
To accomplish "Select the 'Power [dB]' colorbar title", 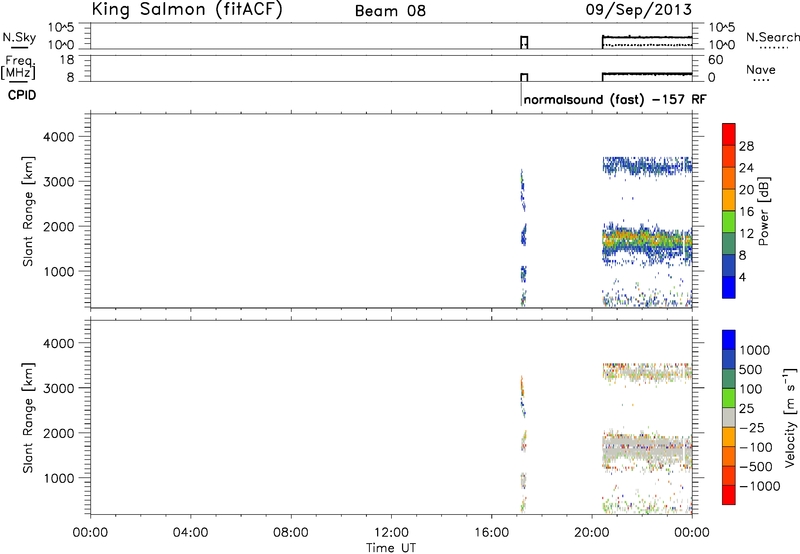I will [x=763, y=211].
